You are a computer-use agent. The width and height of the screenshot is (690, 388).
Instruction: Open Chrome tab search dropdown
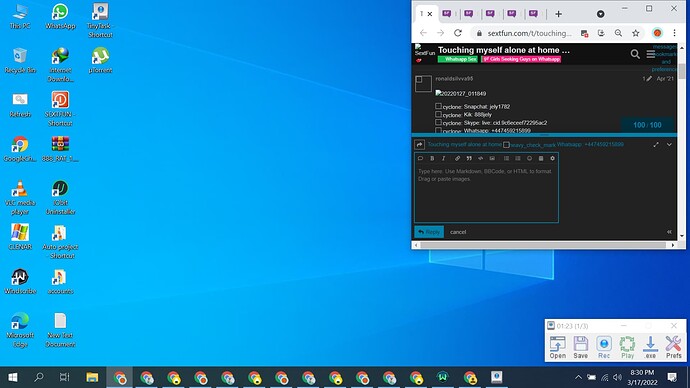tap(600, 14)
